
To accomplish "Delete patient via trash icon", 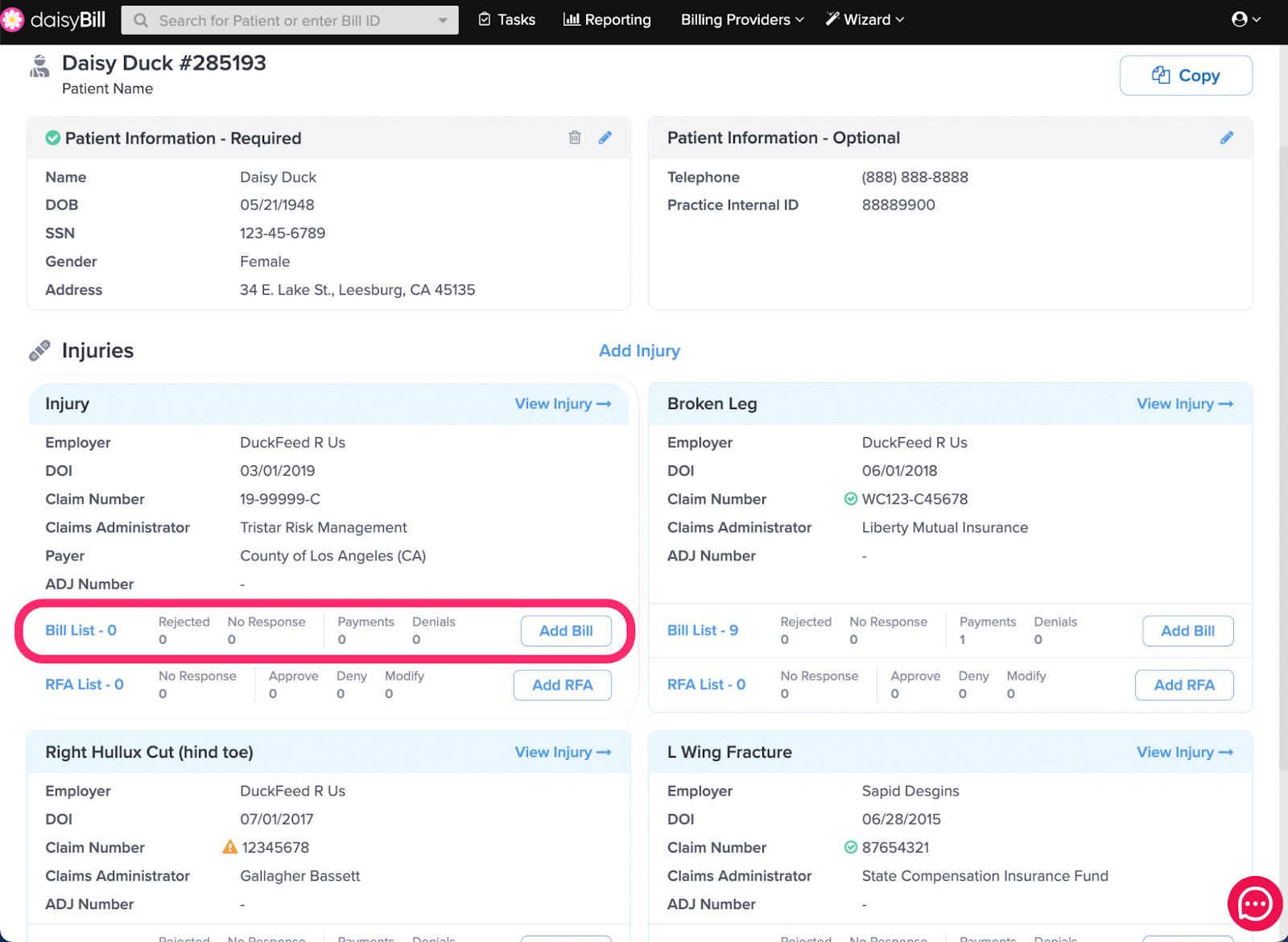I will (575, 138).
